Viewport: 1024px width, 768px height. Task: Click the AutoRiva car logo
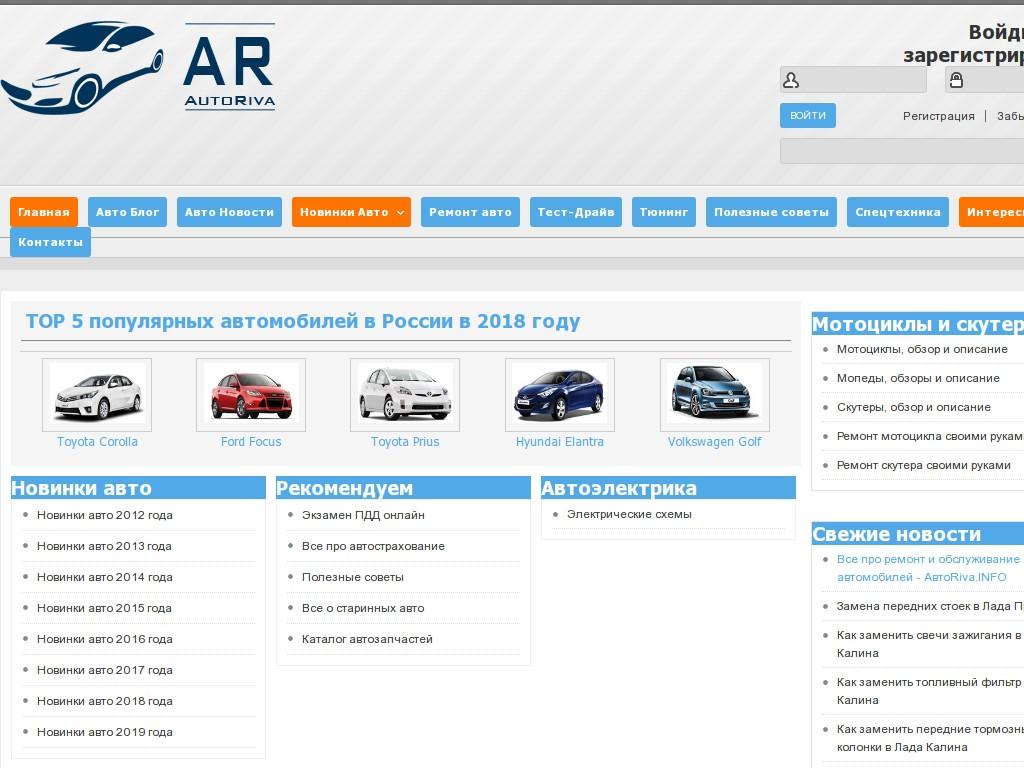pos(138,67)
